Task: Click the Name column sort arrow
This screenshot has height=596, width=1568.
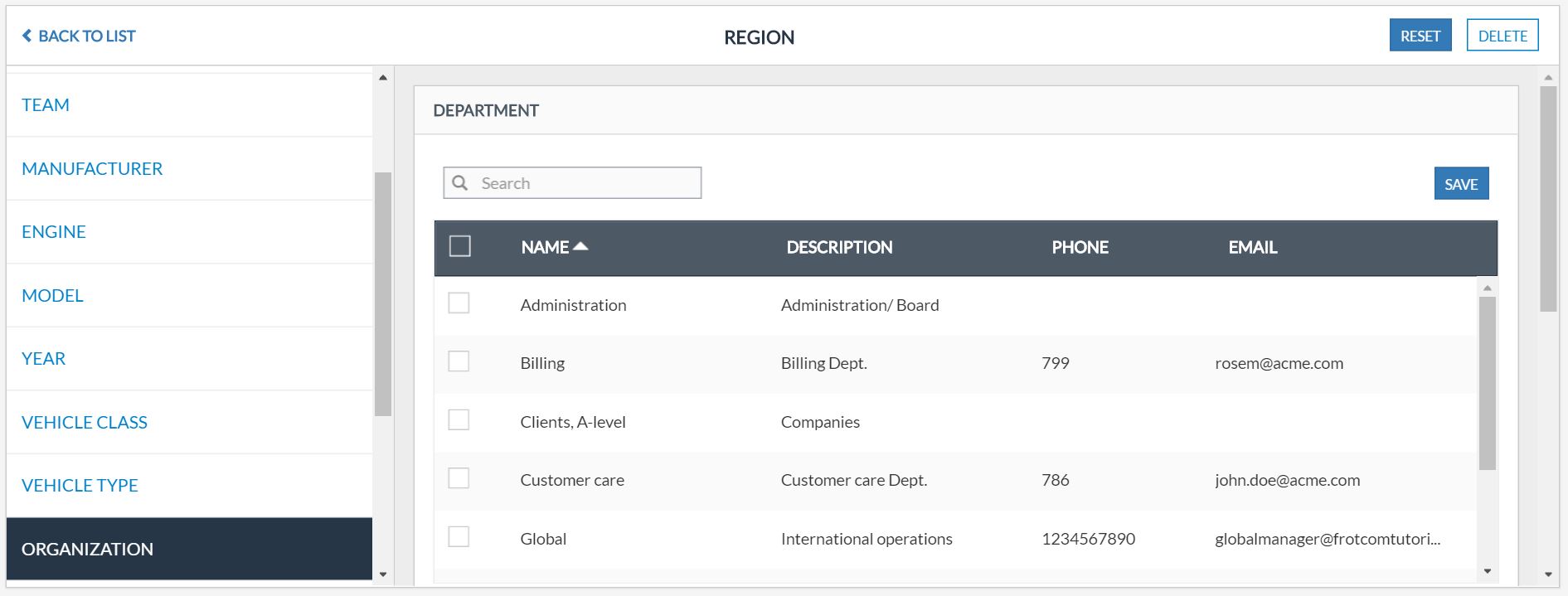Action: [x=580, y=246]
